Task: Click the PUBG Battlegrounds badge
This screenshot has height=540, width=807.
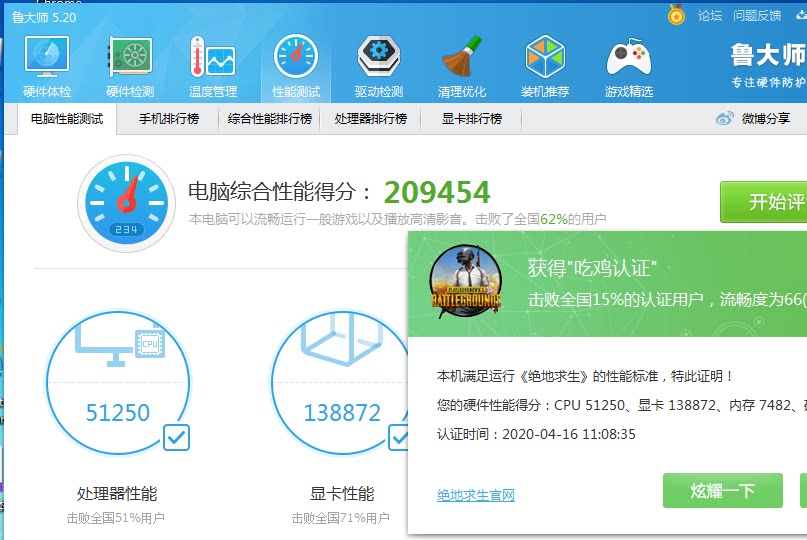Action: pyautogui.click(x=466, y=281)
